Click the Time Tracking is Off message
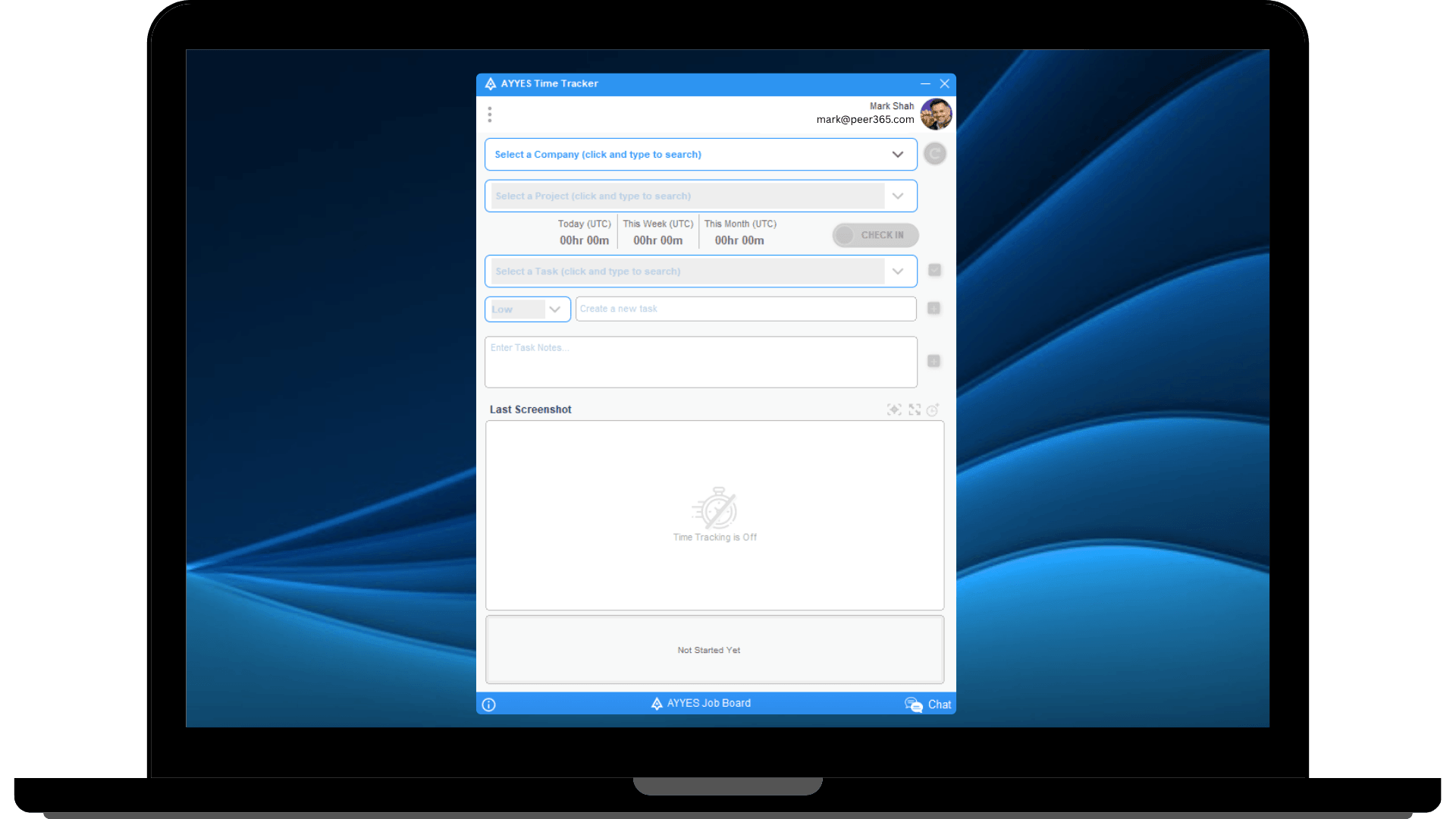1456x819 pixels. click(x=715, y=537)
